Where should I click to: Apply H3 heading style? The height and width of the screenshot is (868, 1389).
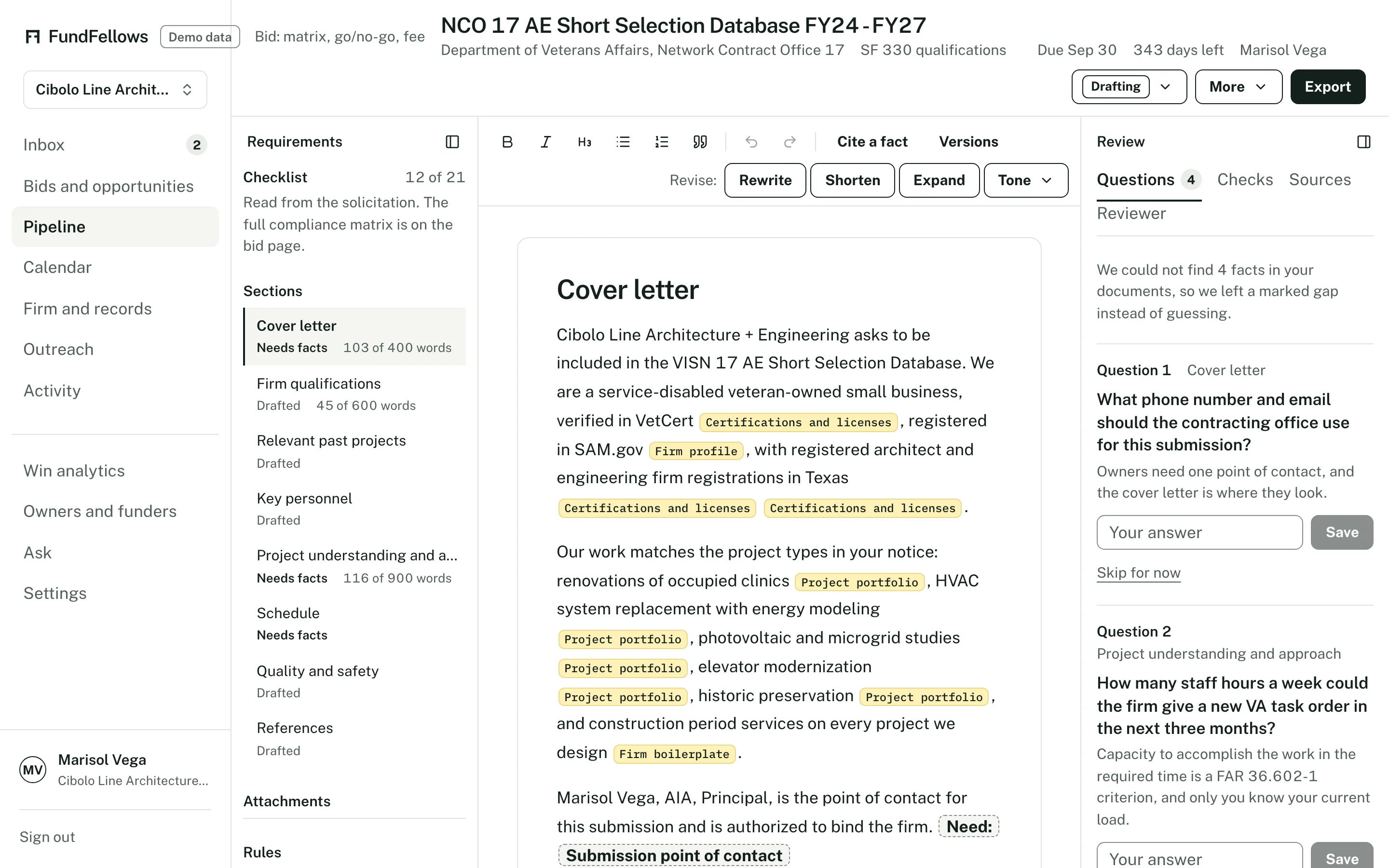(585, 142)
